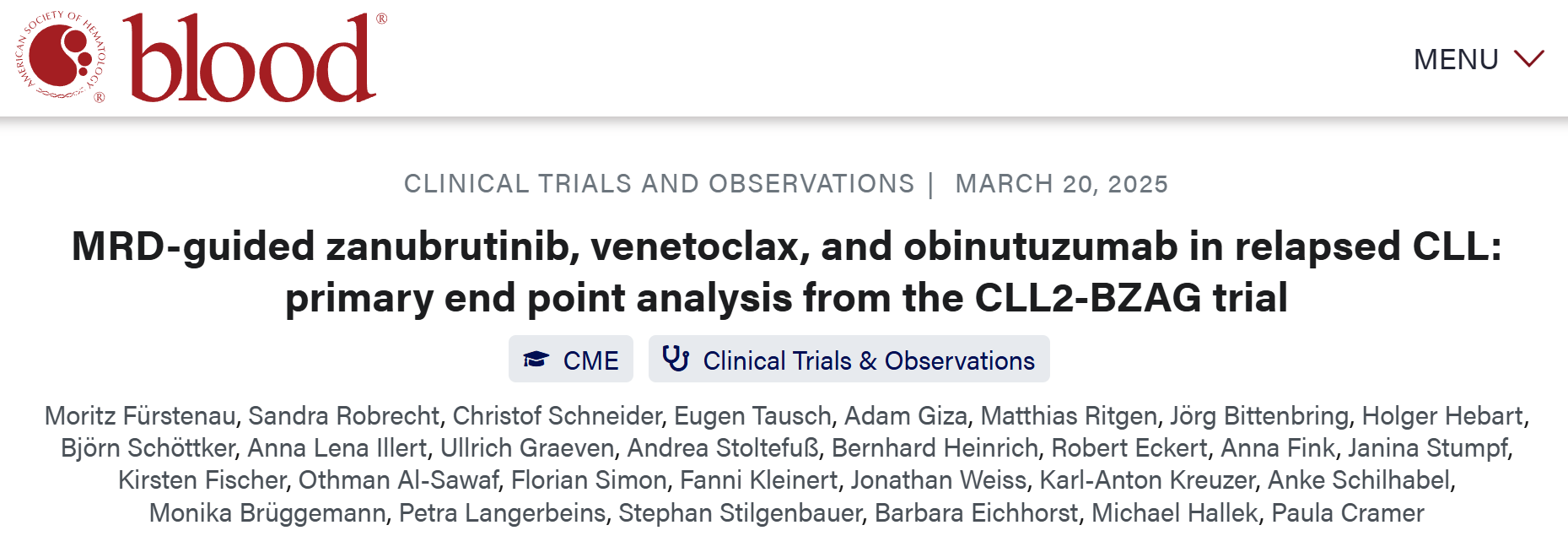Viewport: 1568px width, 536px height.
Task: View author Paula Cramer's information
Action: 1347,512
